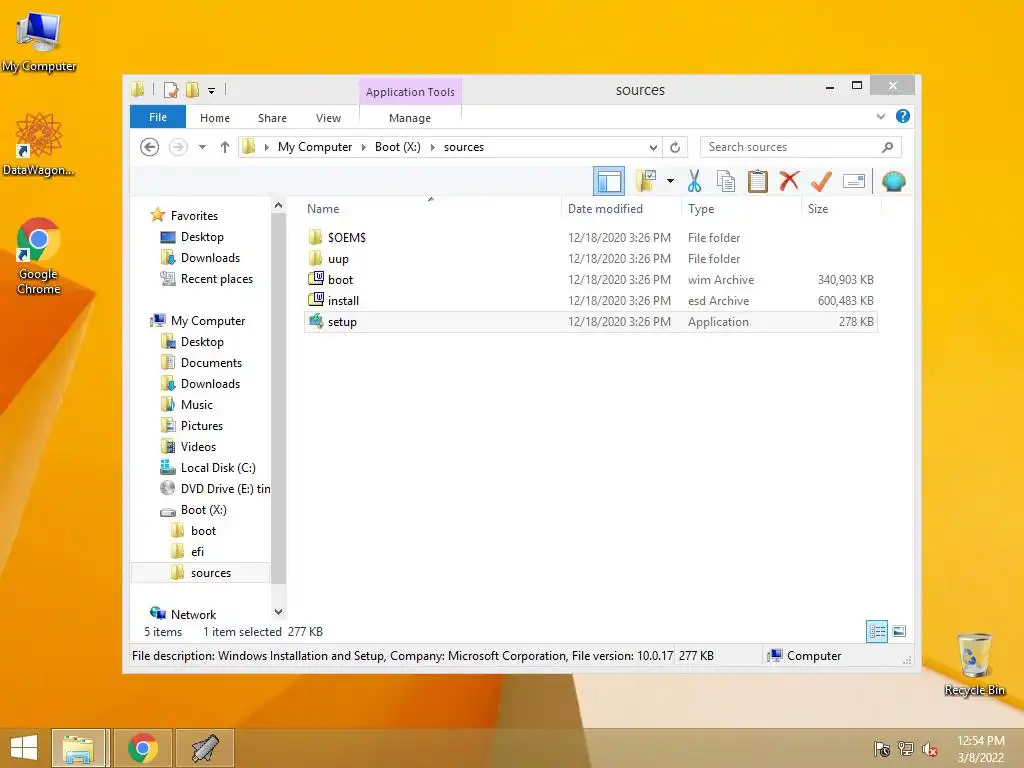The height and width of the screenshot is (768, 1024).
Task: Open the Windows Start button
Action: pyautogui.click(x=24, y=748)
